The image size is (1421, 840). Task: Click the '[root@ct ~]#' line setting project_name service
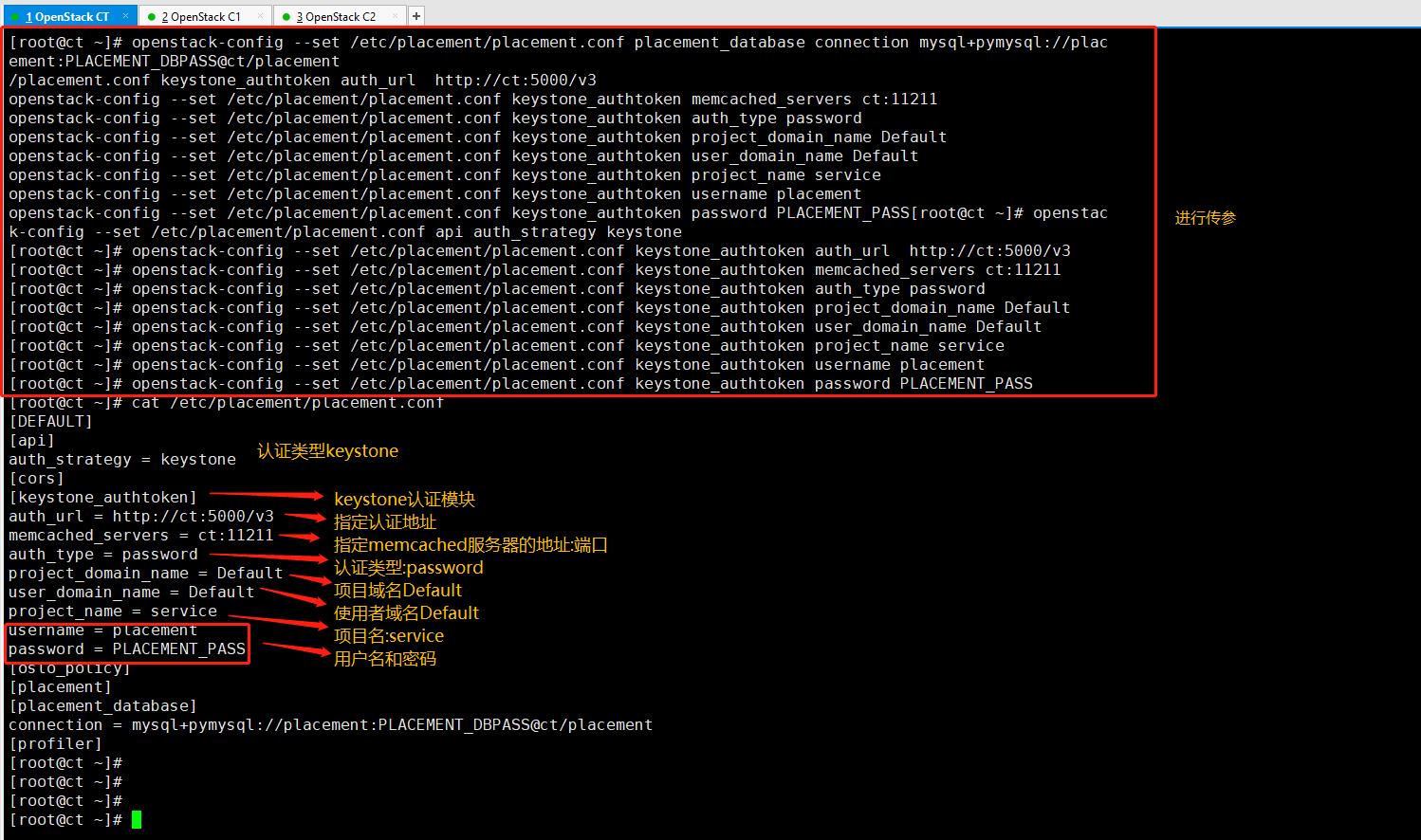point(507,346)
